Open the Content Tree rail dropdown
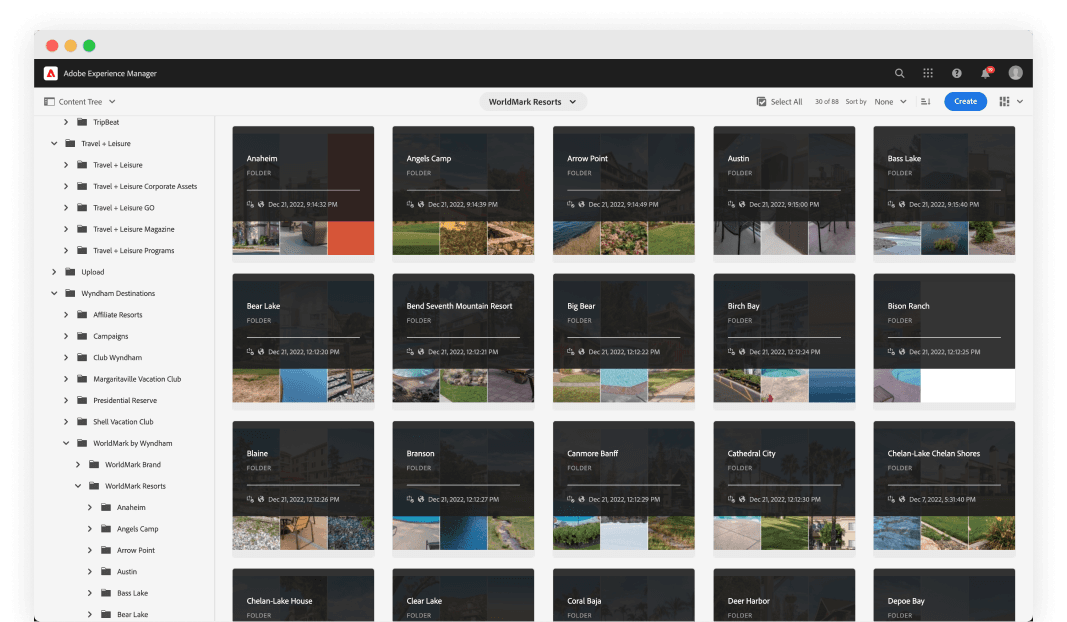Viewport: 1067px width, 622px height. (112, 101)
